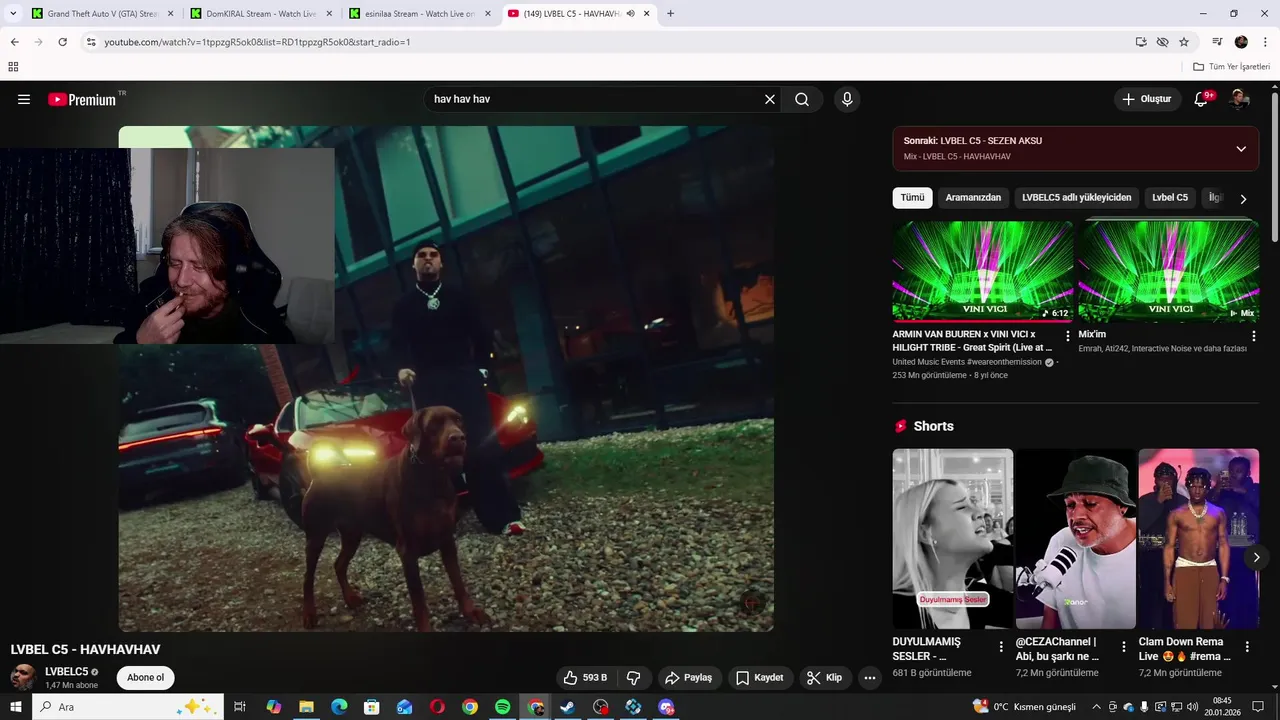Go back in browser history

[x=14, y=42]
